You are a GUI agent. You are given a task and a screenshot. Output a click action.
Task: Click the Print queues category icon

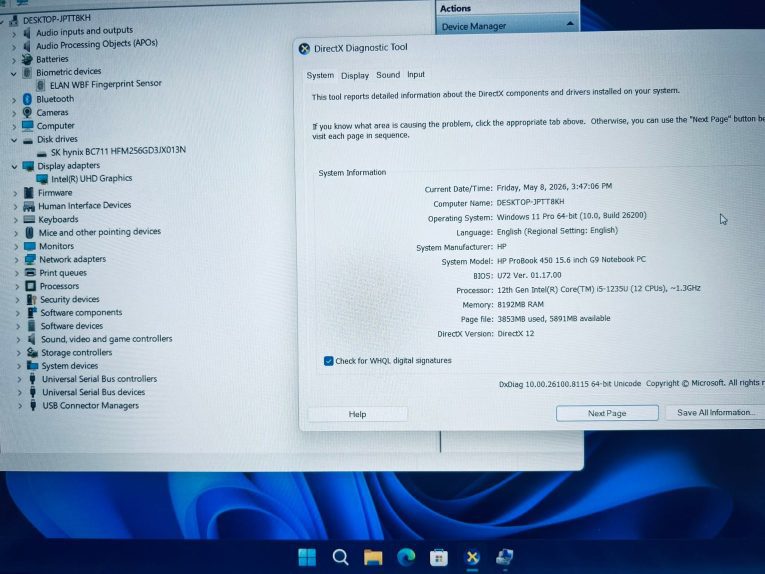30,273
